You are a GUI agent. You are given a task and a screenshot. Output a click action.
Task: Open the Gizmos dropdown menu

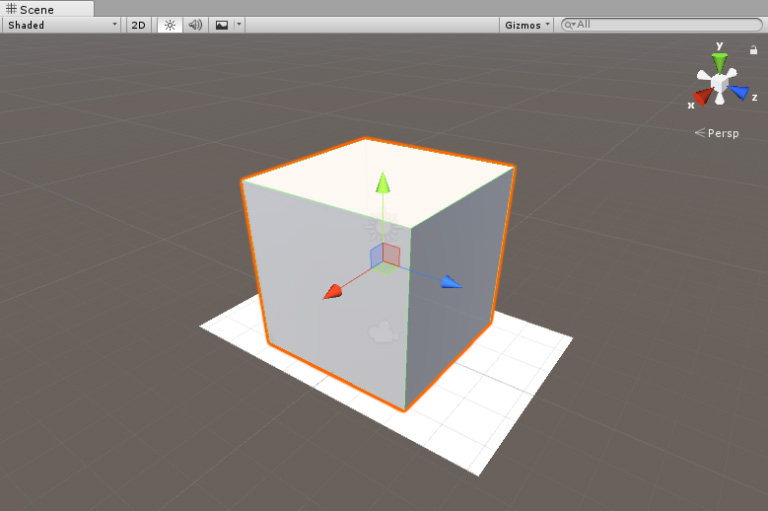[527, 25]
